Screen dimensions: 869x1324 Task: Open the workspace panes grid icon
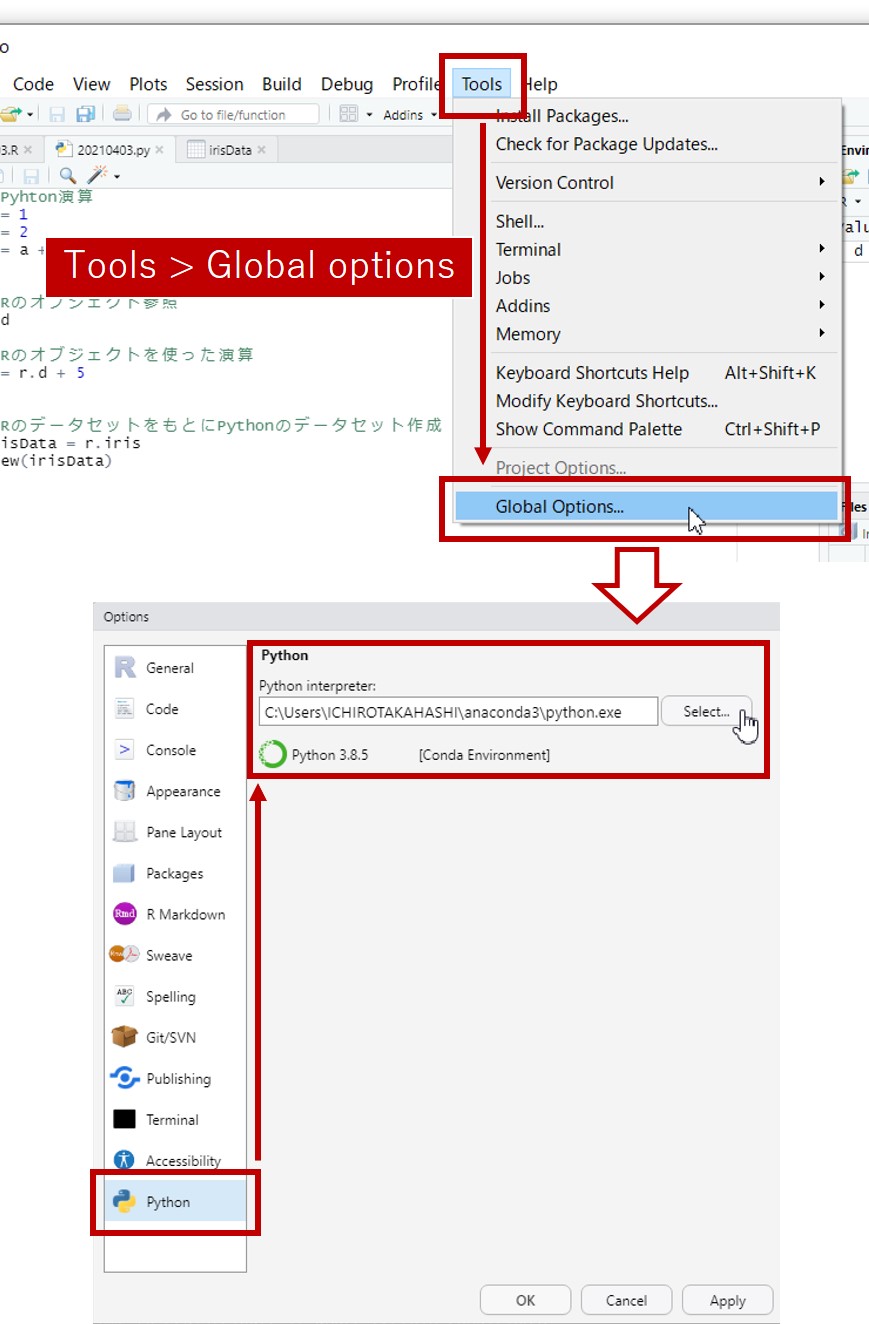tap(348, 114)
